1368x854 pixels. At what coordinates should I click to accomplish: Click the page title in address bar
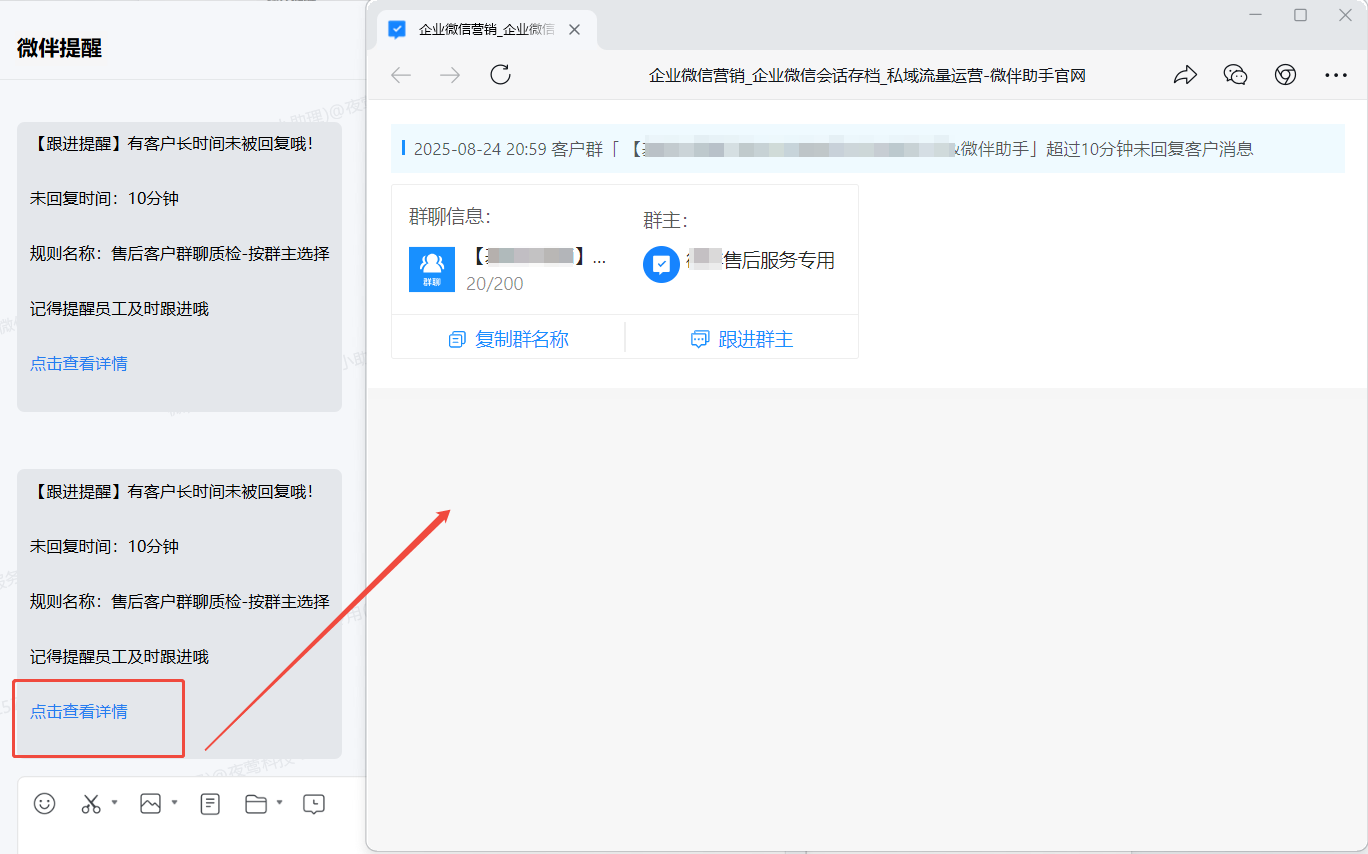point(867,75)
